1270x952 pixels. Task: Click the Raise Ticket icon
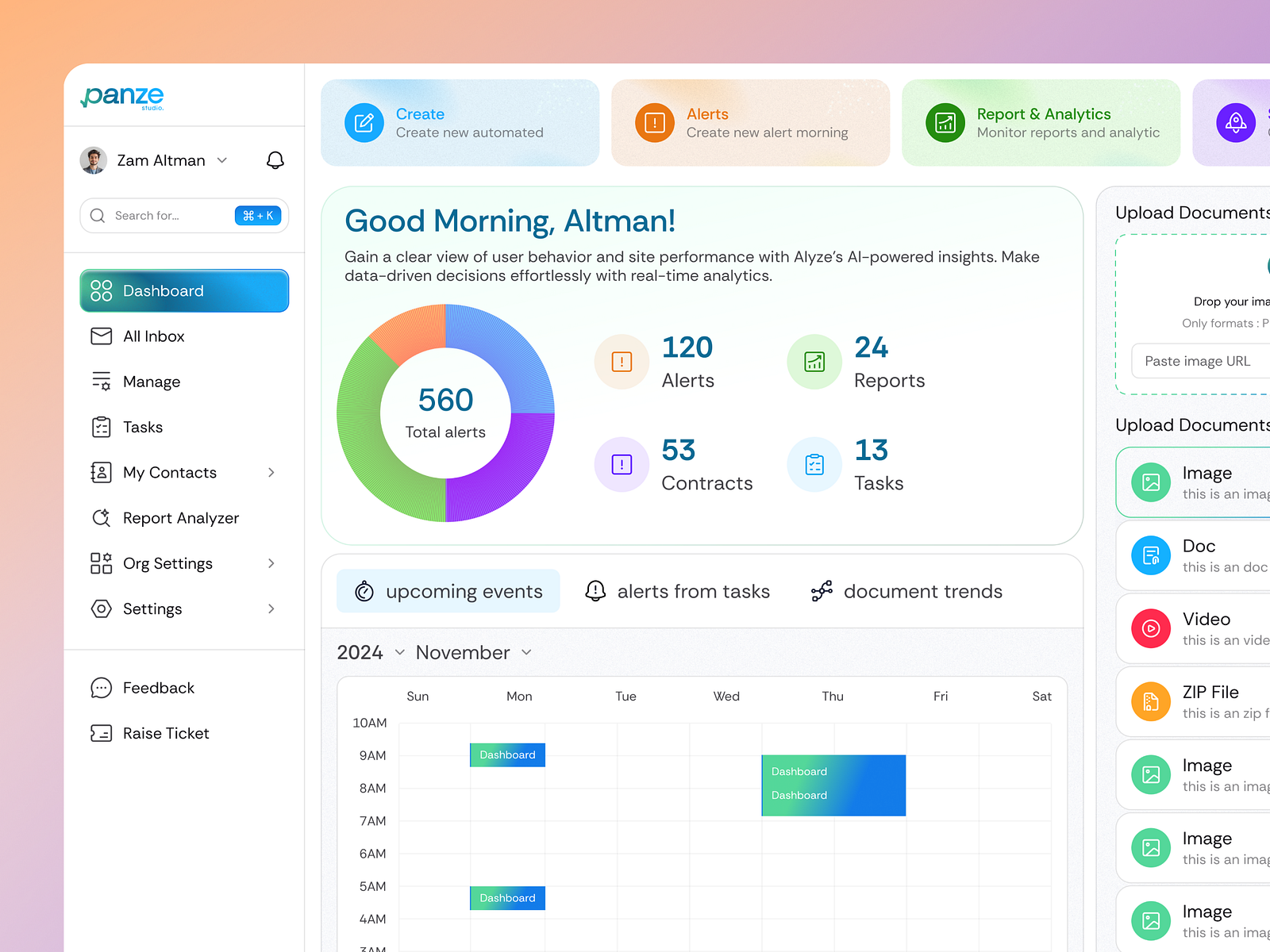pyautogui.click(x=102, y=733)
